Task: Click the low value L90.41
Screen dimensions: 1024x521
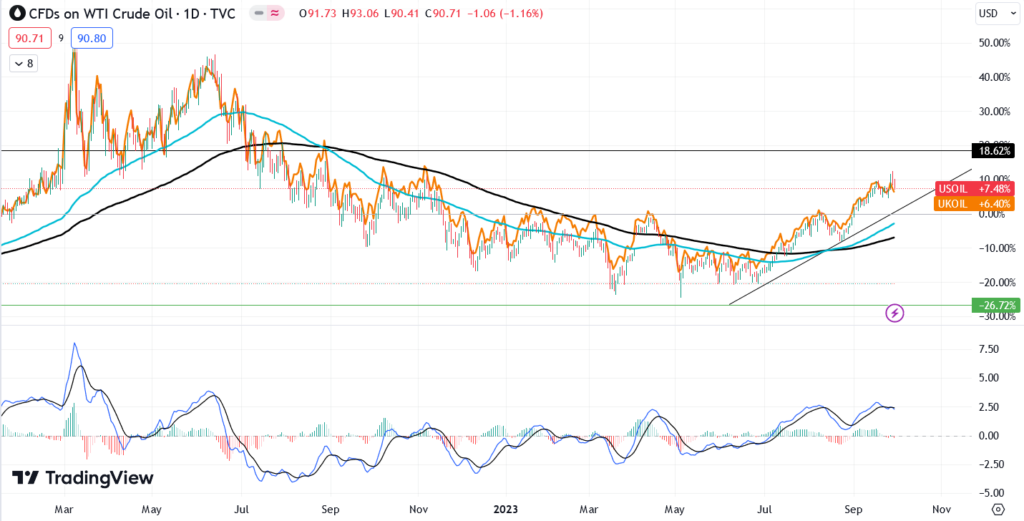Action: point(403,13)
